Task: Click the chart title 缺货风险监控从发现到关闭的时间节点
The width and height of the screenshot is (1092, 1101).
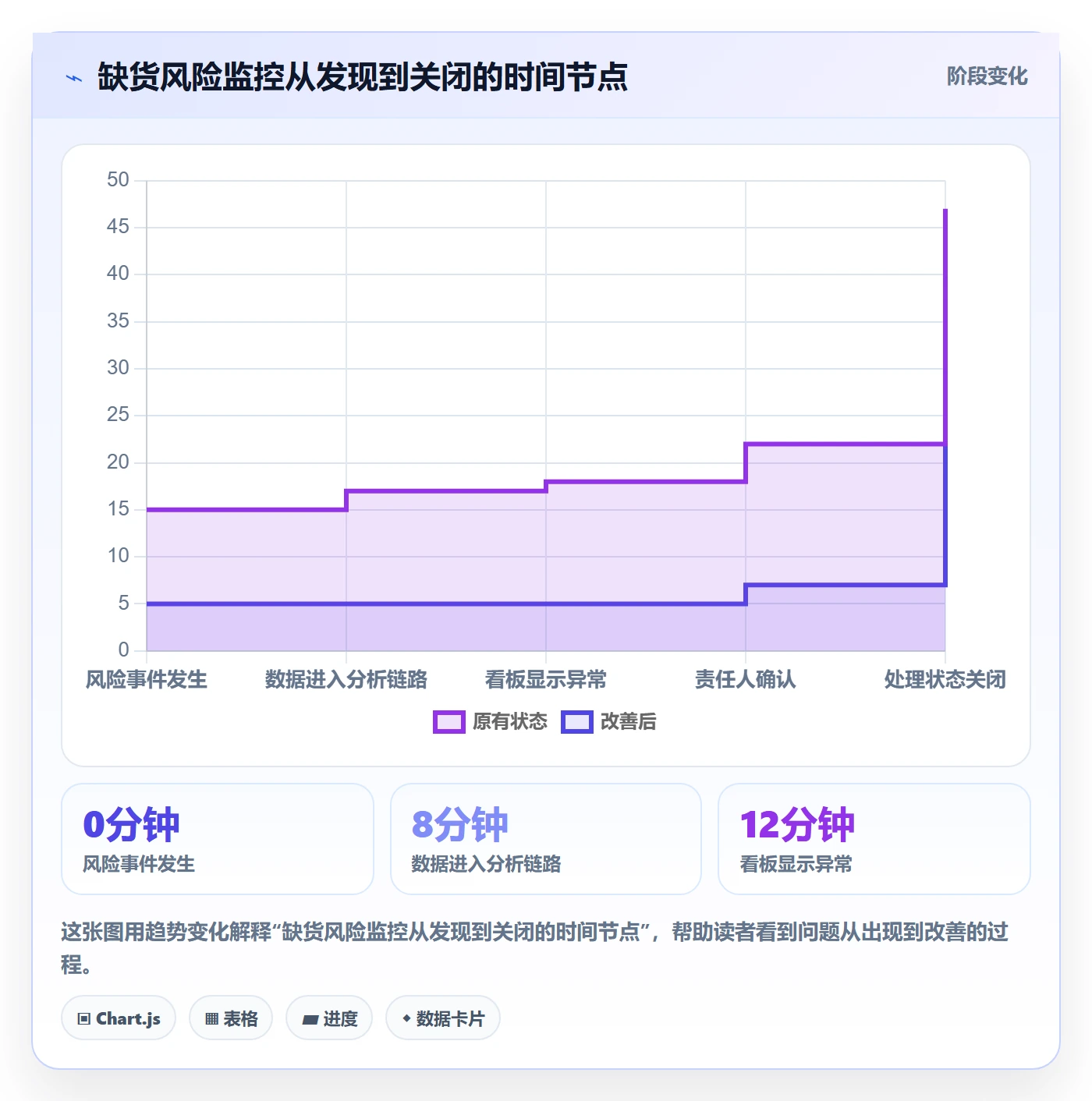Action: click(x=363, y=77)
